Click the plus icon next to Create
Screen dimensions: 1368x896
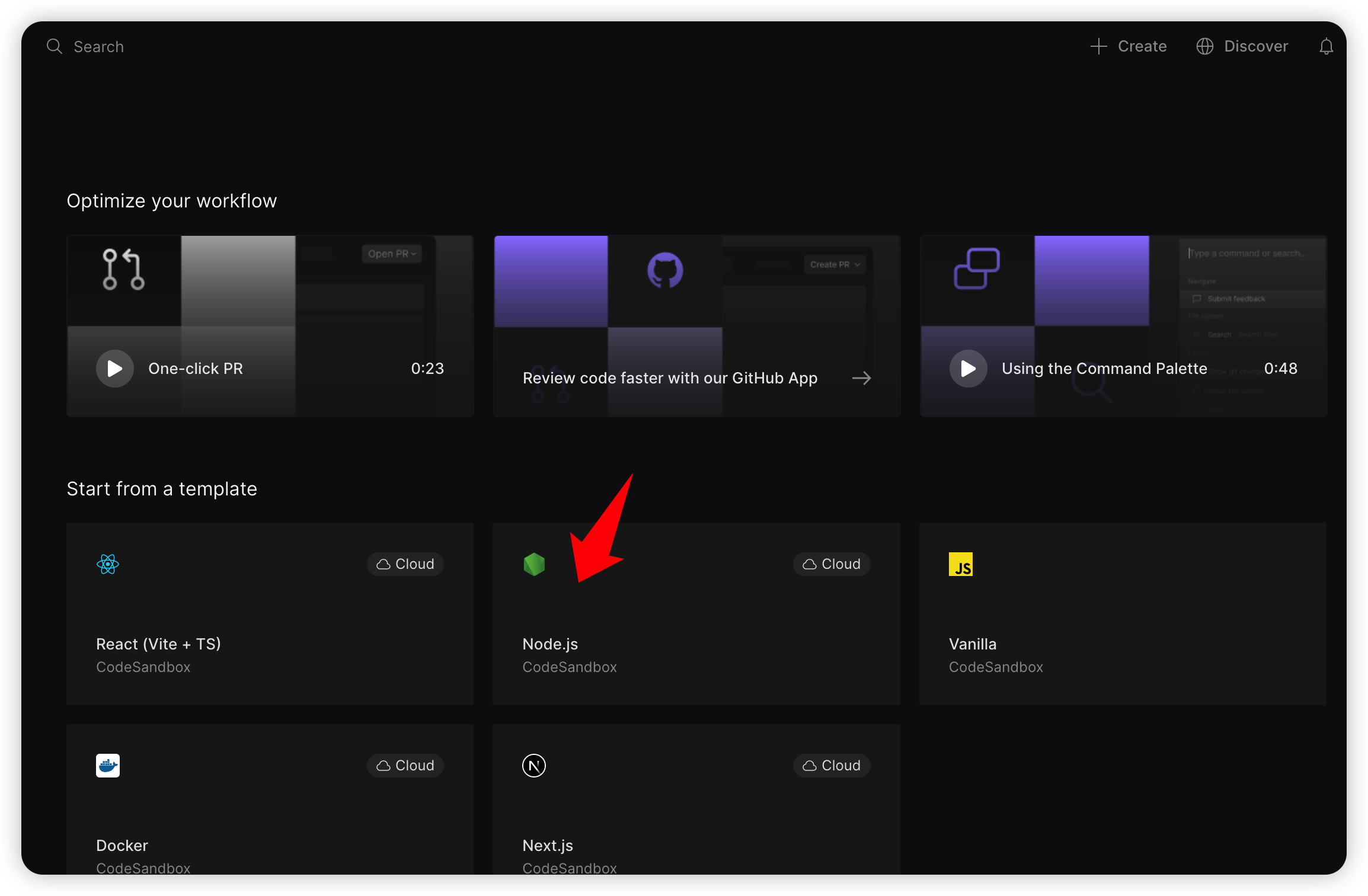1098,46
